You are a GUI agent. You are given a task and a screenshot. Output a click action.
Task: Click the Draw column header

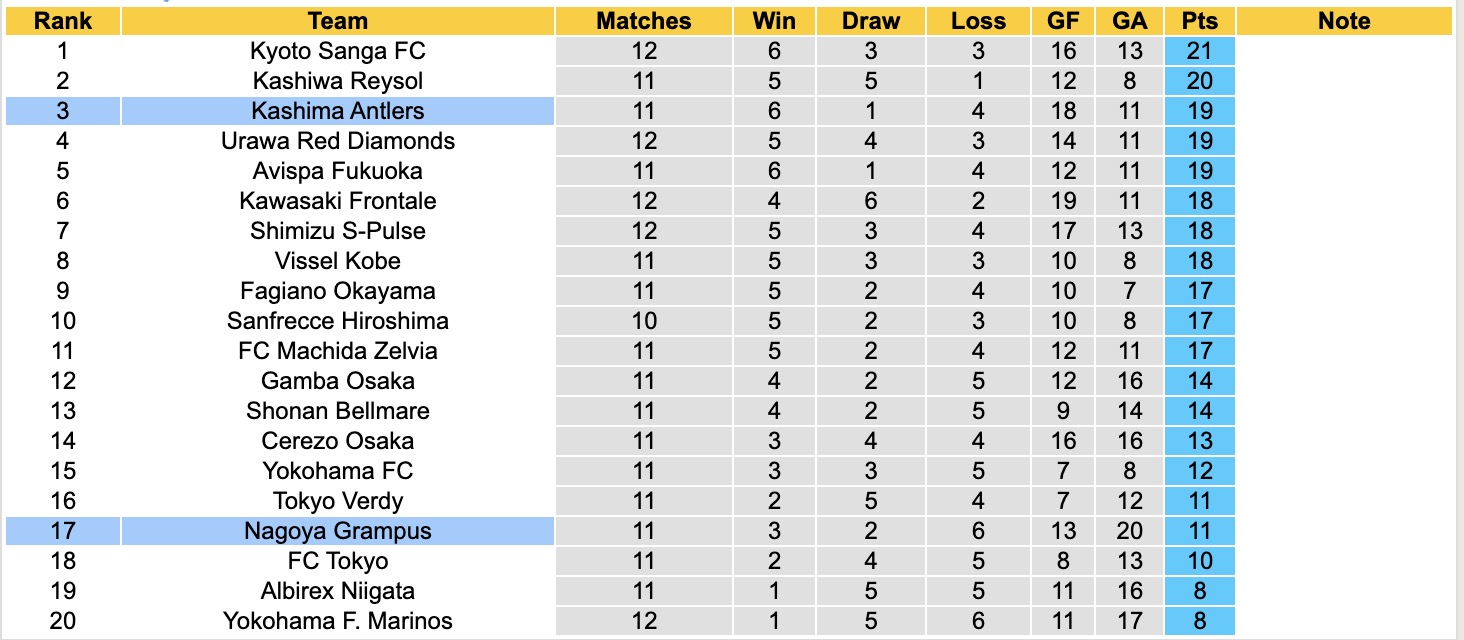tap(871, 21)
